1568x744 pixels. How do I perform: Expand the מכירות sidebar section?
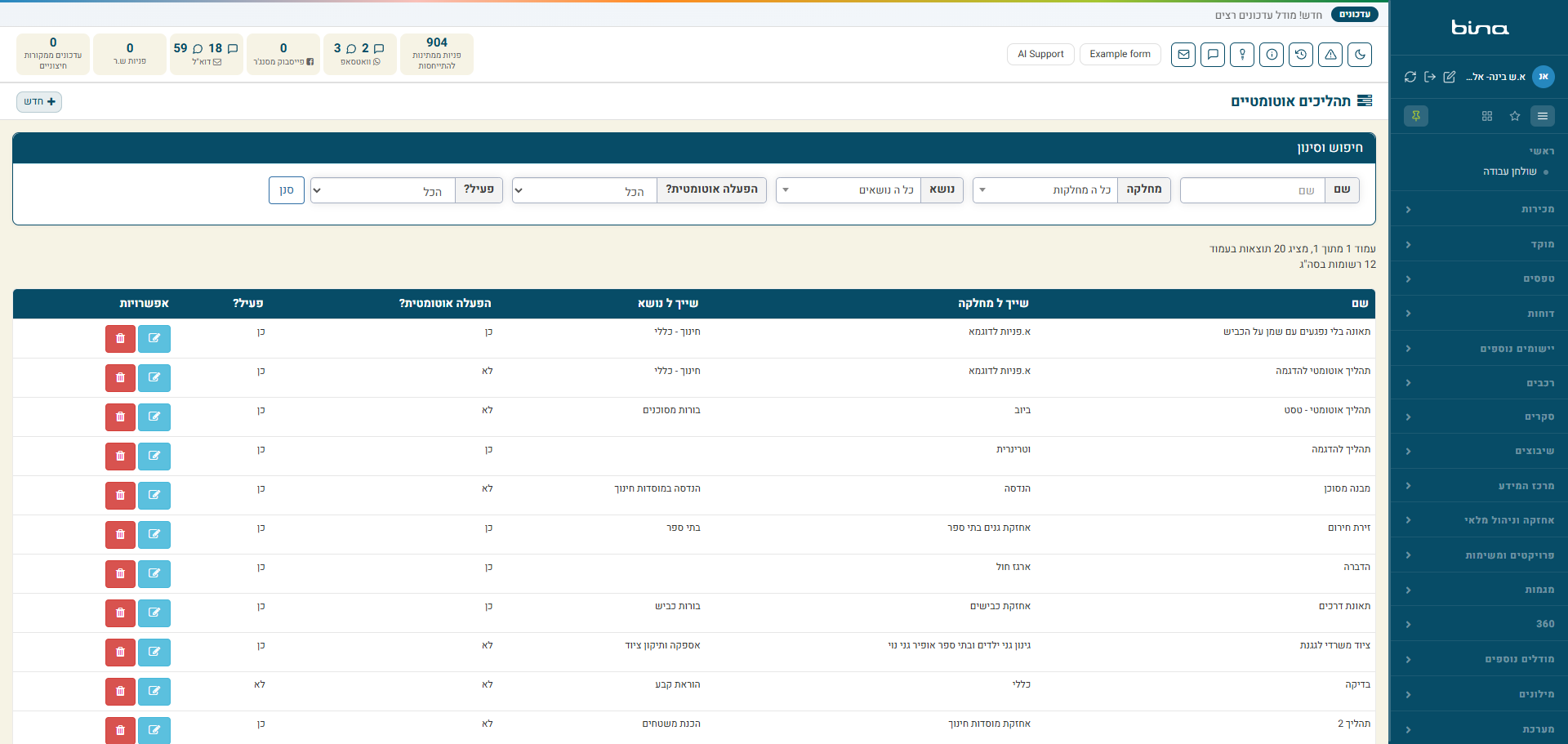click(x=1479, y=209)
